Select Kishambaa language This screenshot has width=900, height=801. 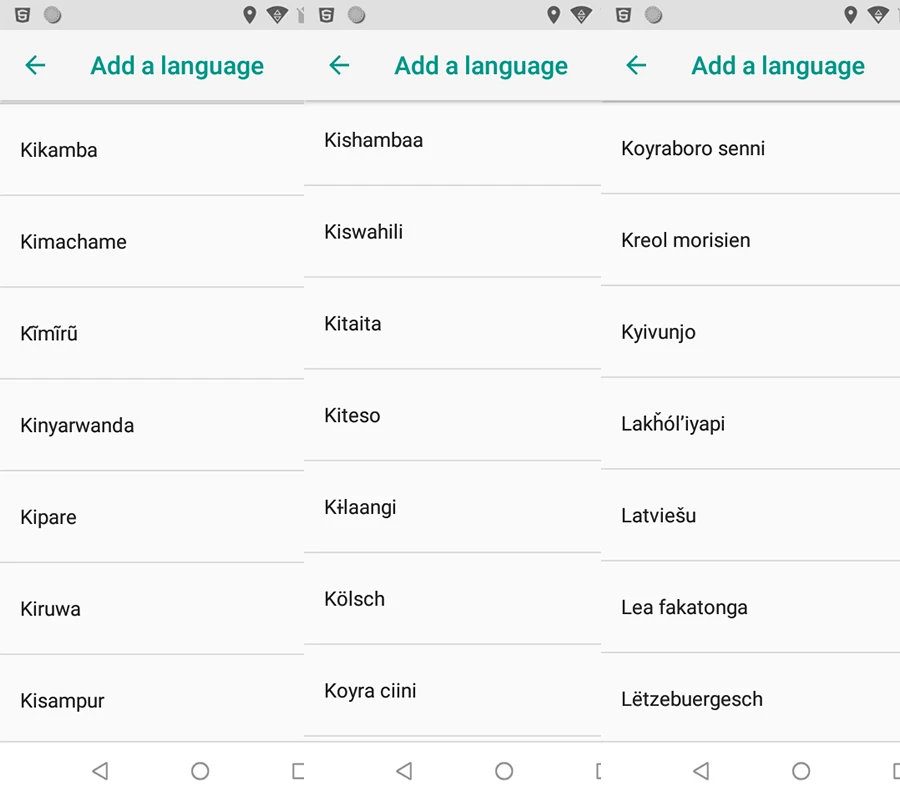(x=452, y=143)
